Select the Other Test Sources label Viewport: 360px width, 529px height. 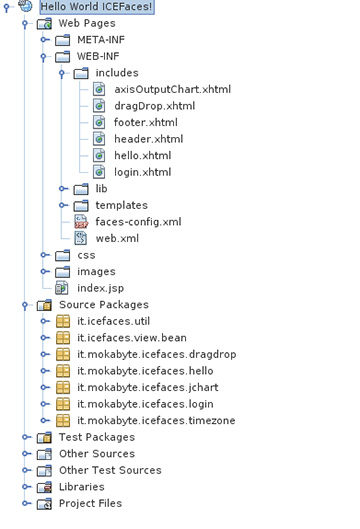110,470
